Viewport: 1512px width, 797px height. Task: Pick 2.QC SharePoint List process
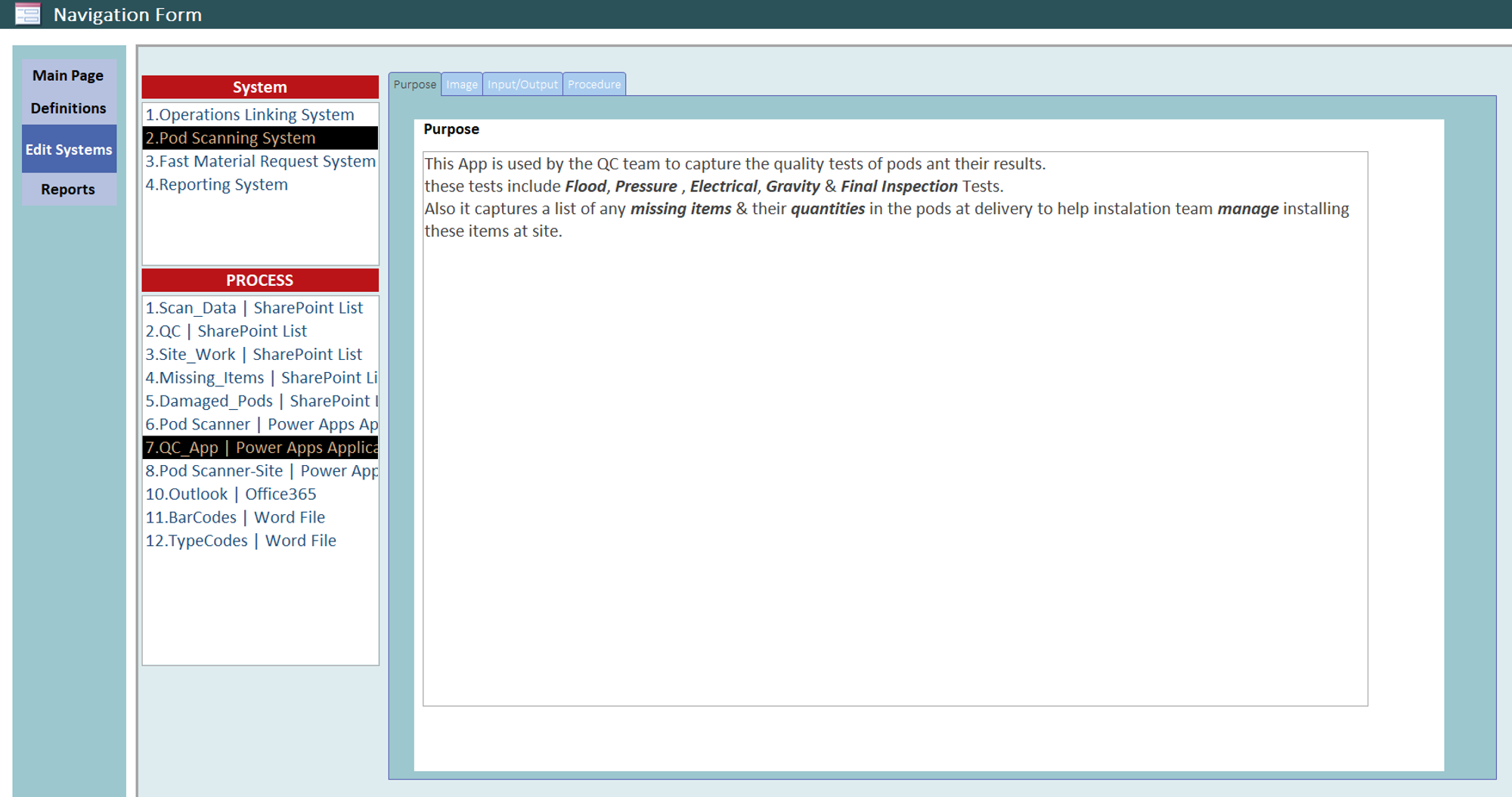click(x=260, y=331)
